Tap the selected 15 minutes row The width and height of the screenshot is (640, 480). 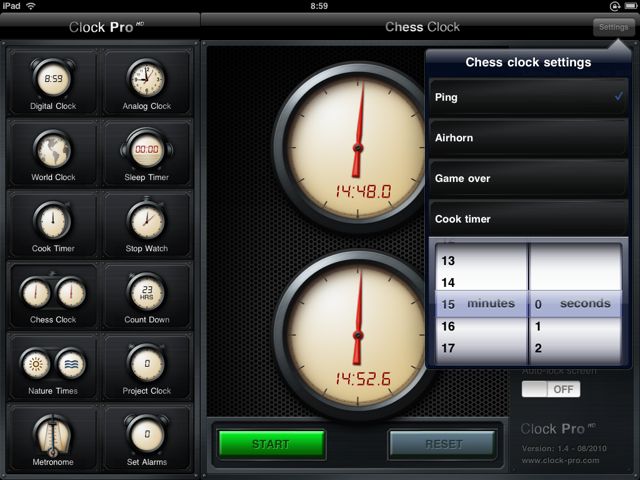482,304
